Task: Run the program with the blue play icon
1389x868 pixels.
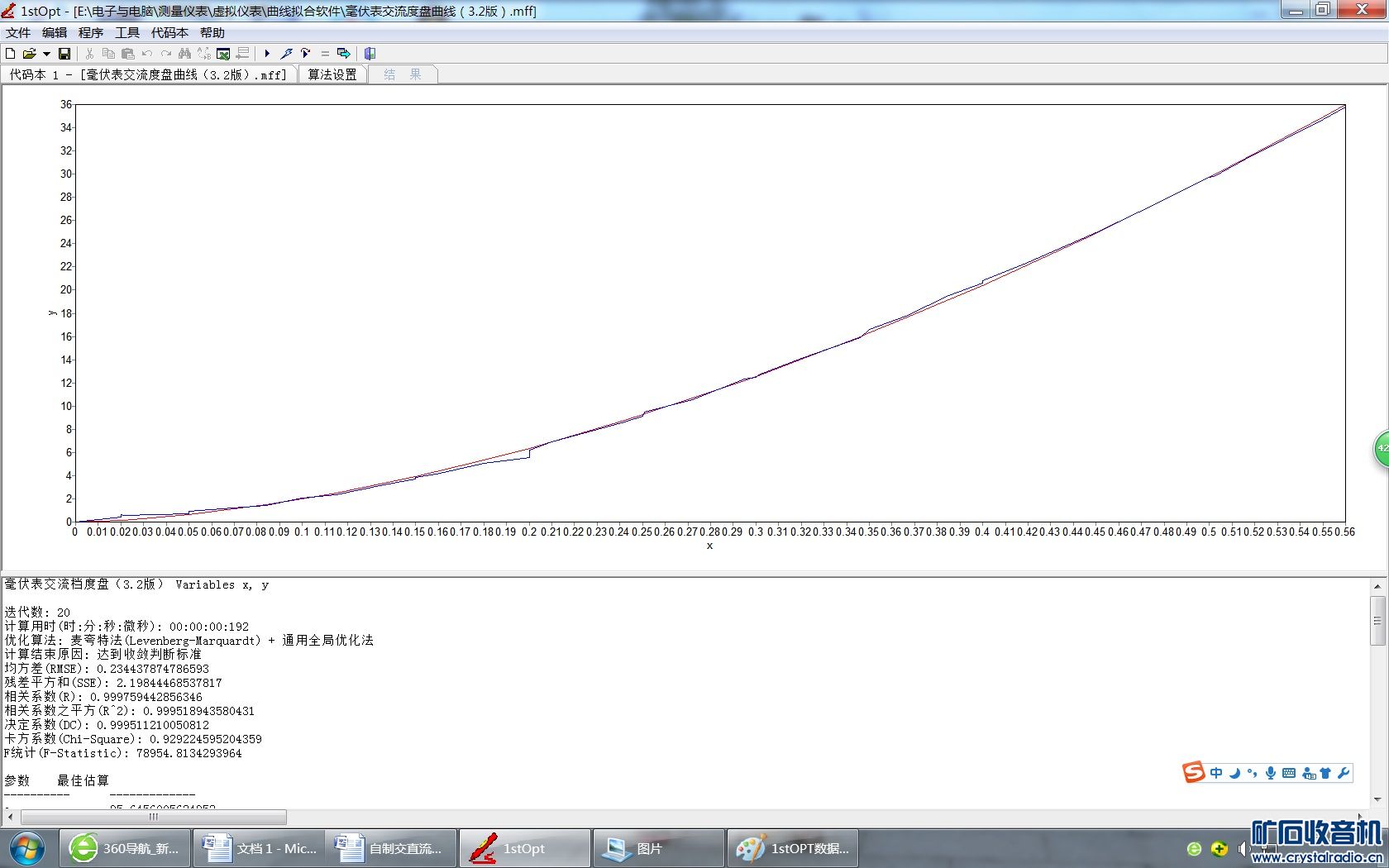Action: [x=267, y=54]
